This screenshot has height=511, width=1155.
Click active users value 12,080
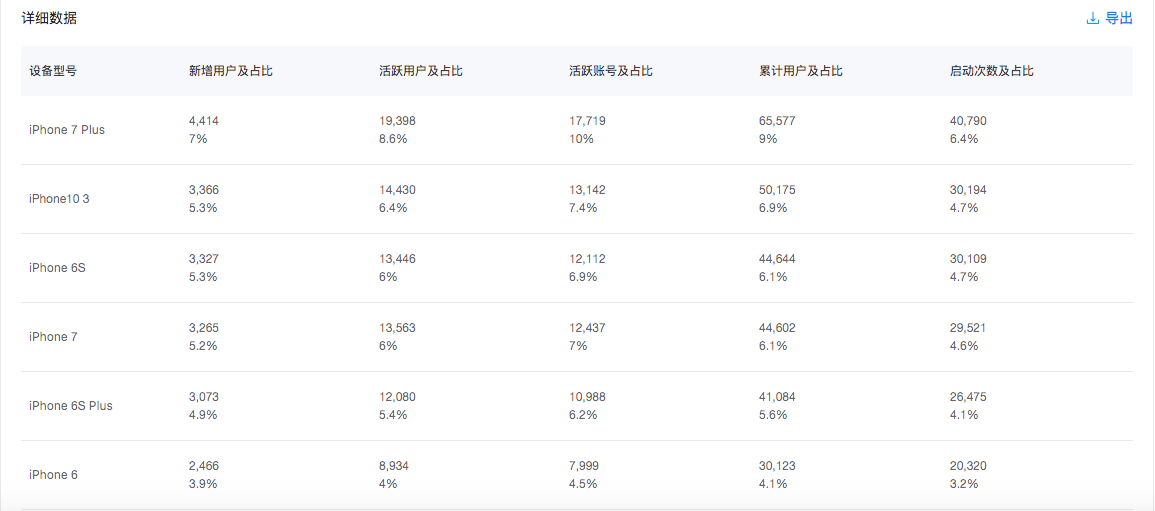tap(397, 397)
